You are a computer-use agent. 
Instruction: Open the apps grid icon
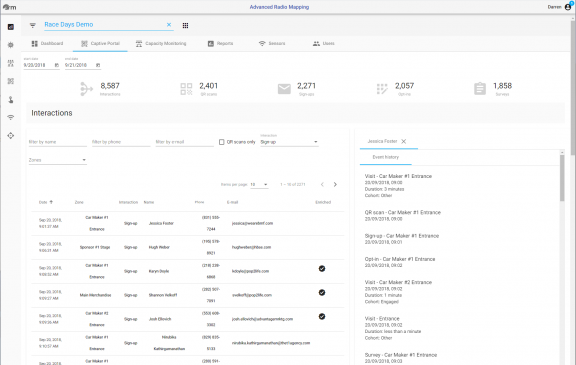click(186, 25)
